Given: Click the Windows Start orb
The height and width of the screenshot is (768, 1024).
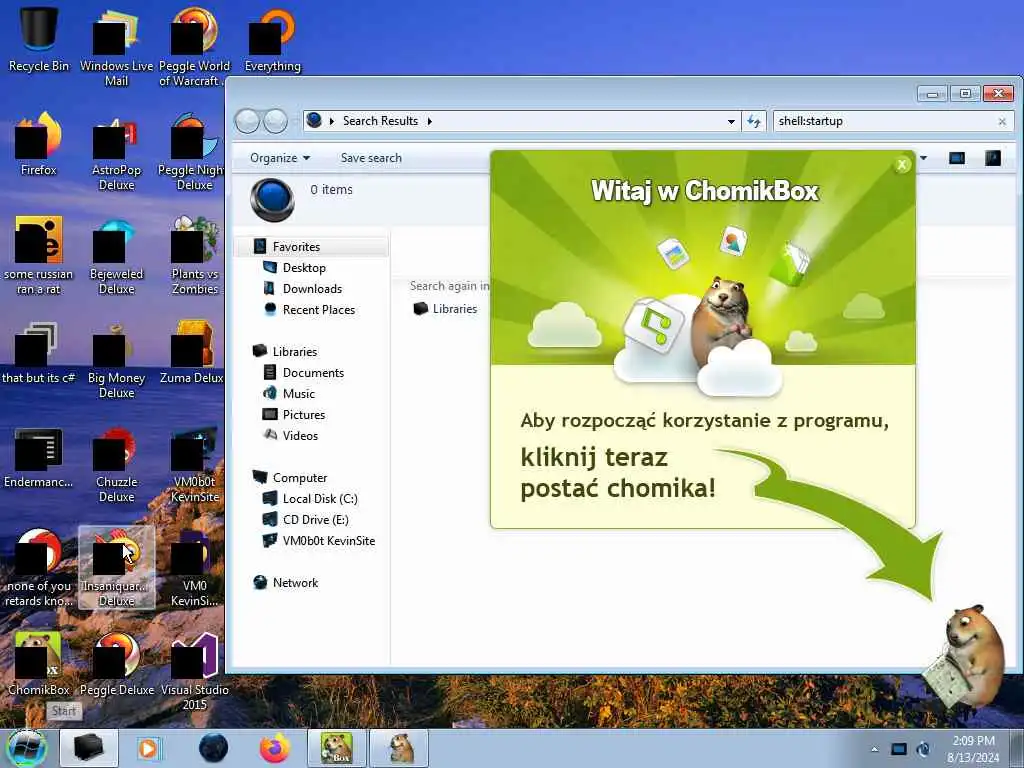Looking at the screenshot, I should click(27, 748).
